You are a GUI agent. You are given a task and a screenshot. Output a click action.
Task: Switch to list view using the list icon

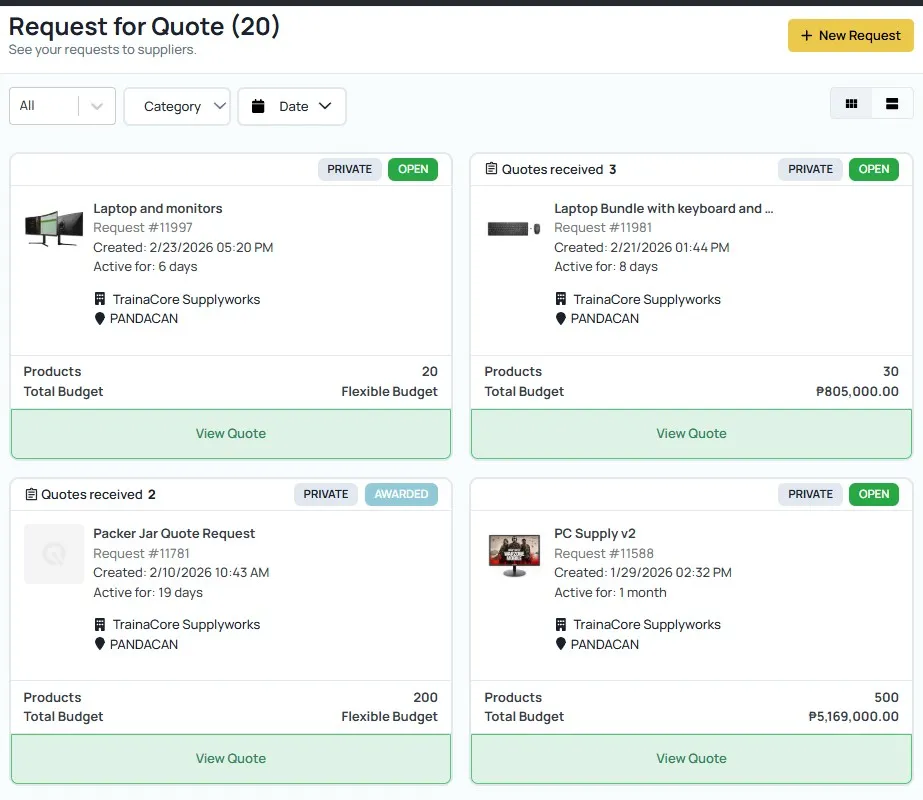[891, 103]
